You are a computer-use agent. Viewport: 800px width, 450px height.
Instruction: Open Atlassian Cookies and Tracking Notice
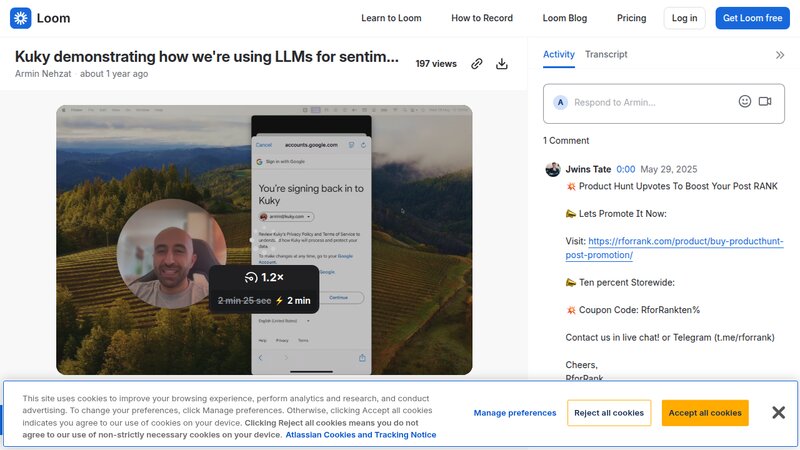(x=361, y=435)
